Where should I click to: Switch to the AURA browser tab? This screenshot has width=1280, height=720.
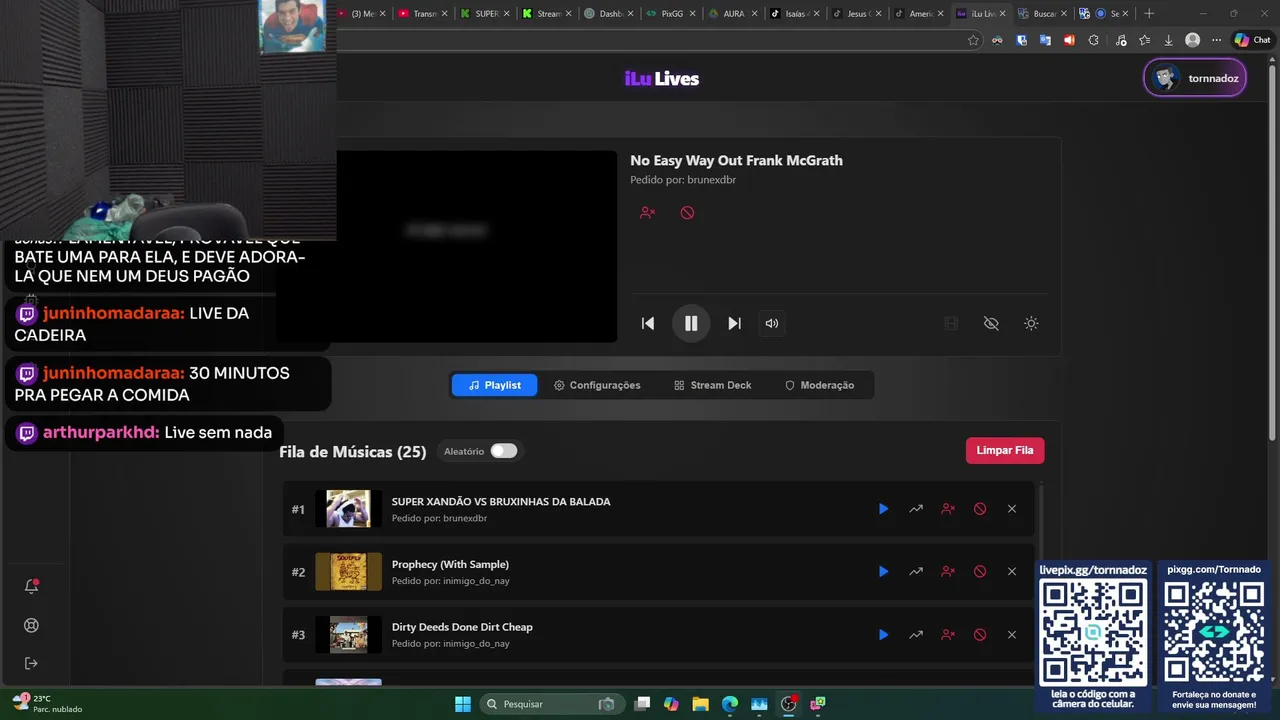[733, 14]
